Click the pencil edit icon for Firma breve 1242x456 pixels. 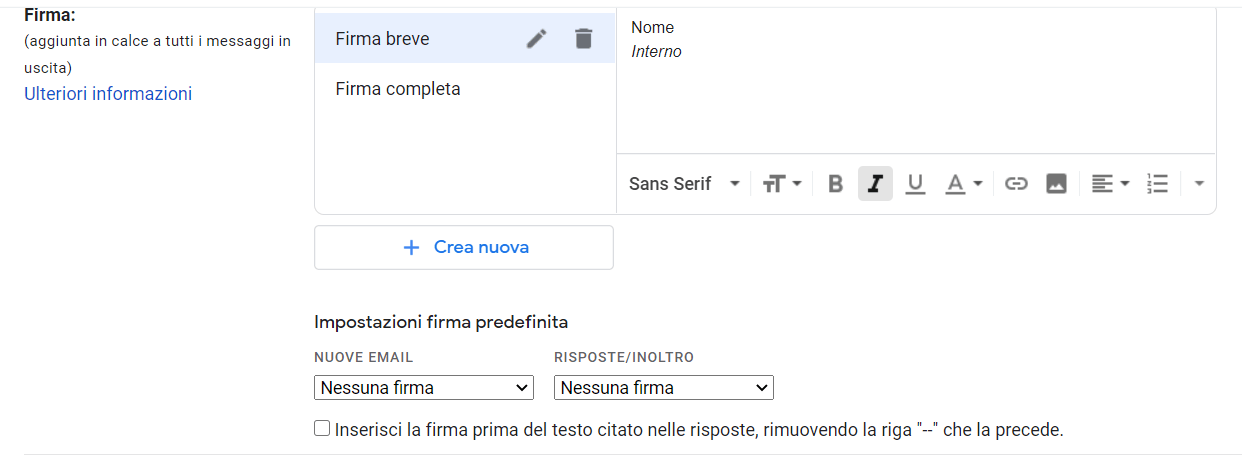[537, 39]
